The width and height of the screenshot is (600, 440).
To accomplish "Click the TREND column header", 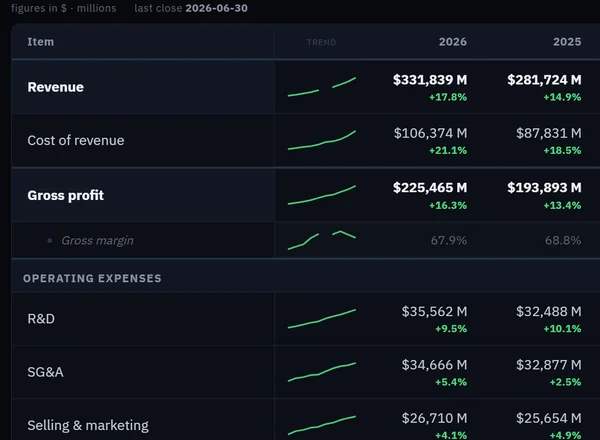I will pos(321,42).
